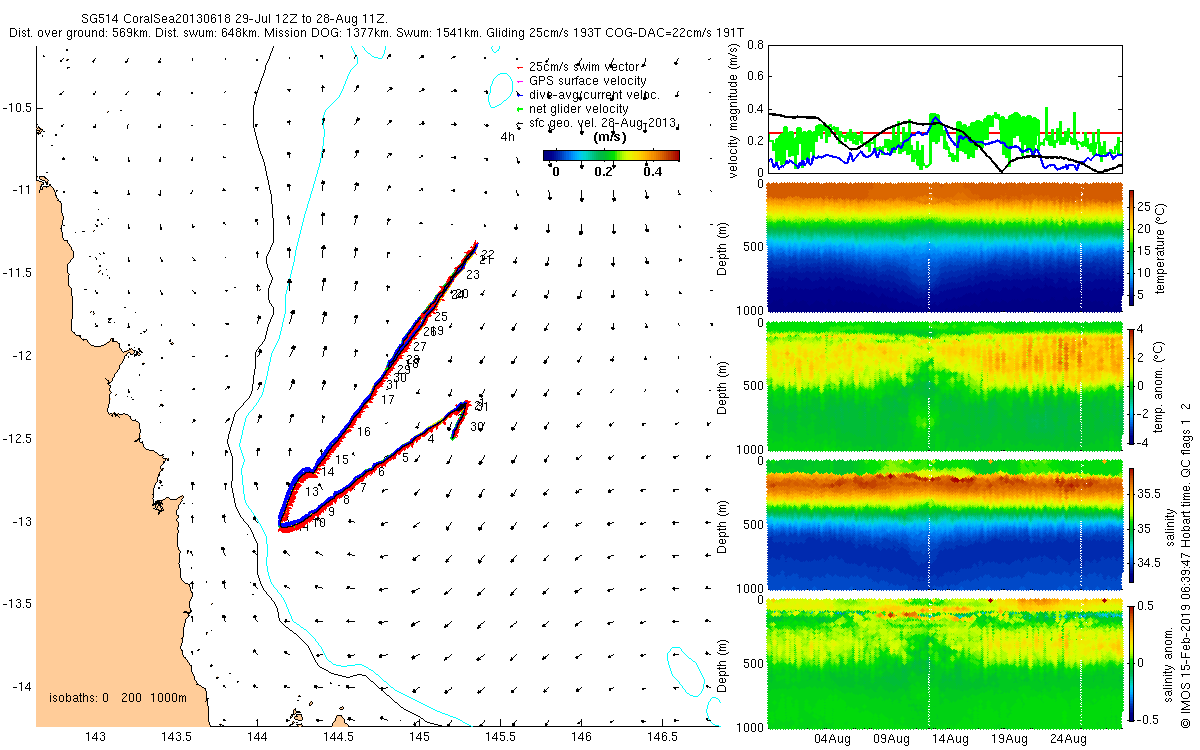Click the temp. anom. colorbar
Viewport: 1200px width, 750px height.
(1132, 385)
